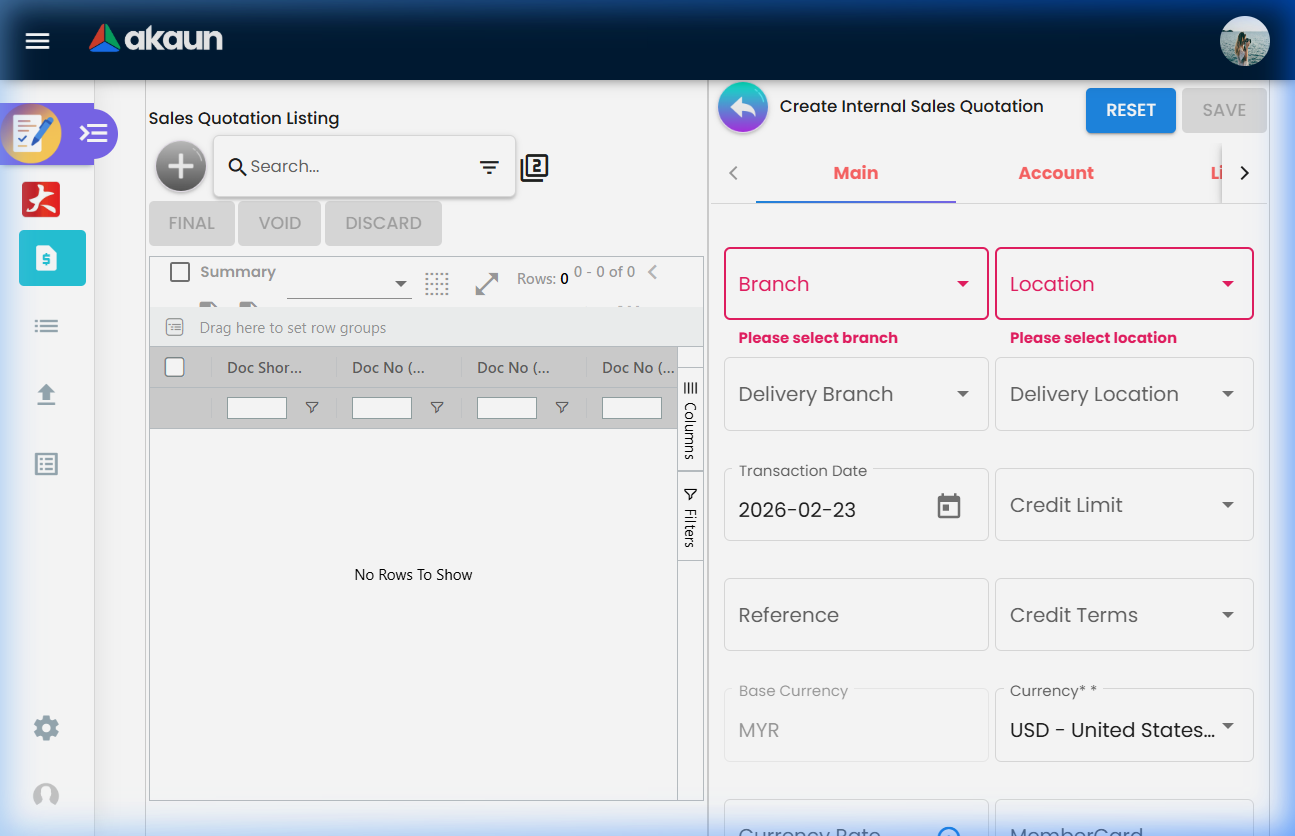Screen dimensions: 1295x836
Task: Go back using the circular back arrow
Action: (742, 107)
